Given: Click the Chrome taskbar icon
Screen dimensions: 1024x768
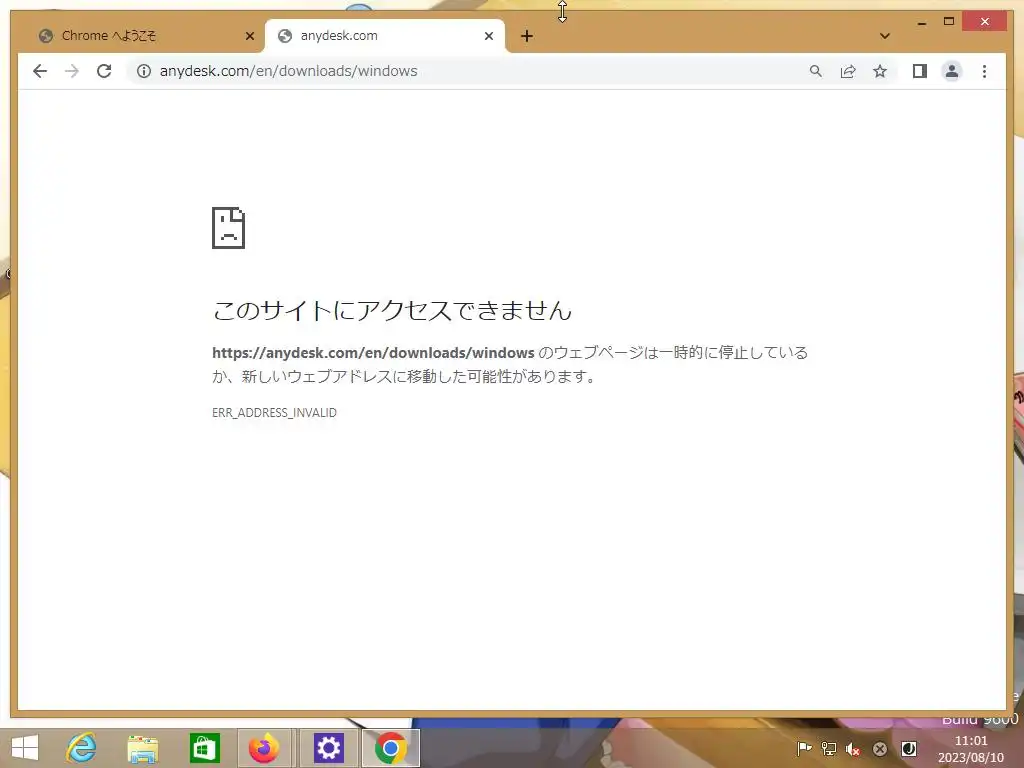Looking at the screenshot, I should 391,748.
